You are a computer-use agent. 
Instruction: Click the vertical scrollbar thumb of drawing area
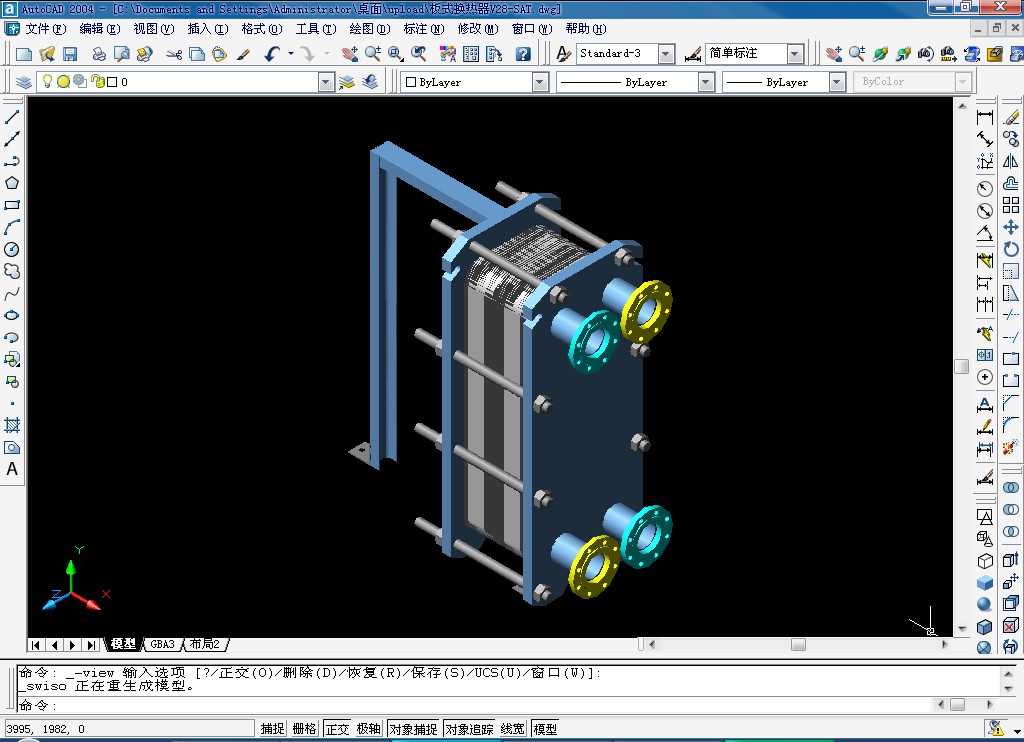(x=961, y=366)
